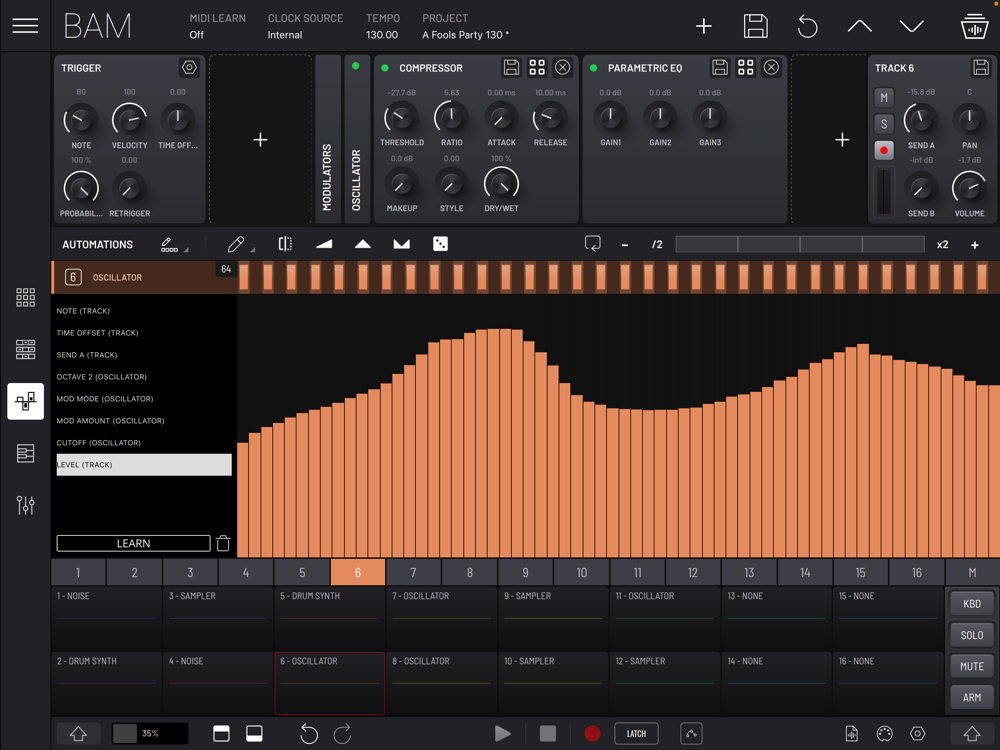Click the save project floppy disk icon
This screenshot has width=1000, height=750.
coord(756,27)
